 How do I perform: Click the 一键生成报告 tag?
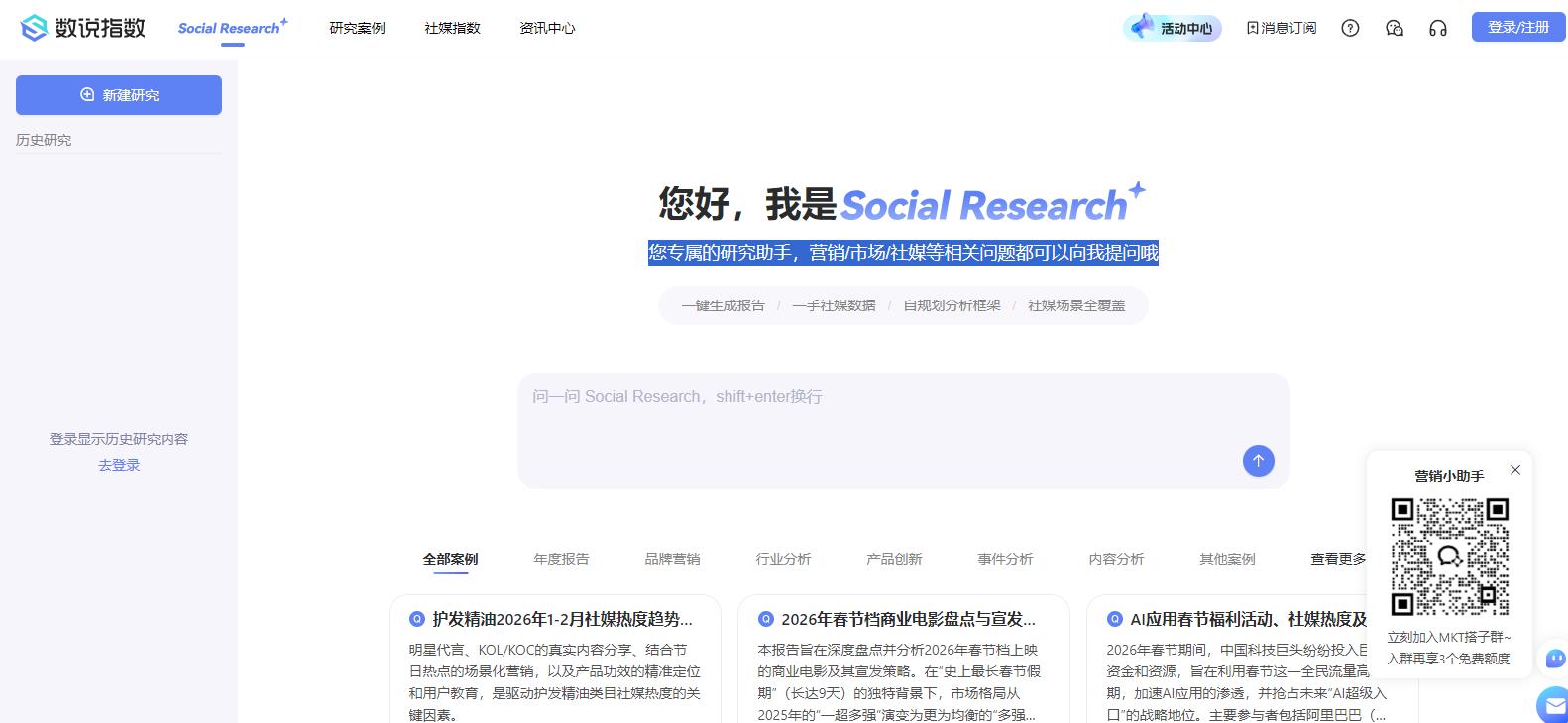tap(724, 305)
